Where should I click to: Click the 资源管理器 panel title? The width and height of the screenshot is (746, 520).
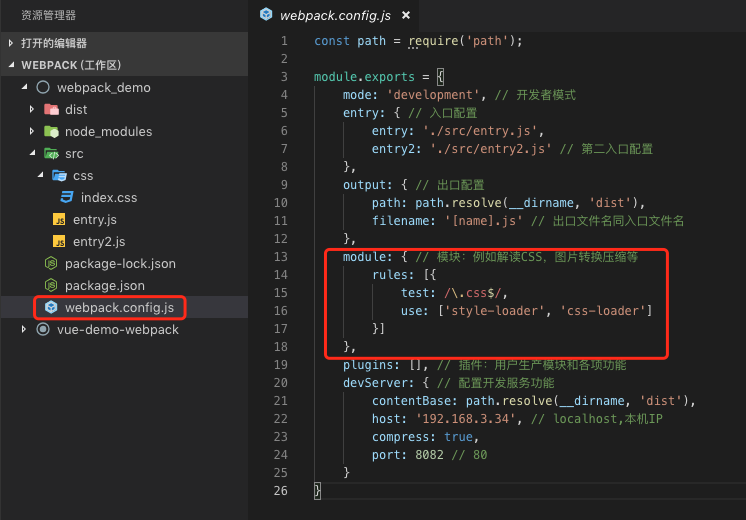pyautogui.click(x=49, y=15)
